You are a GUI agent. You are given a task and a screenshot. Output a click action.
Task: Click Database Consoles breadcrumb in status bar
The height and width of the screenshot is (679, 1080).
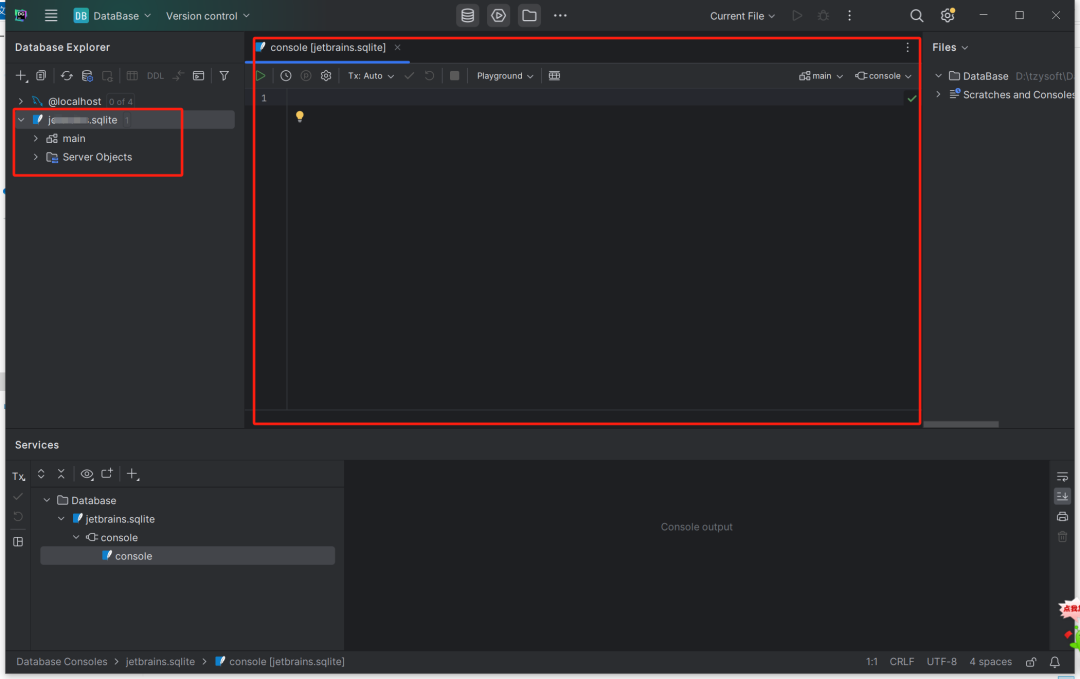pyautogui.click(x=62, y=662)
